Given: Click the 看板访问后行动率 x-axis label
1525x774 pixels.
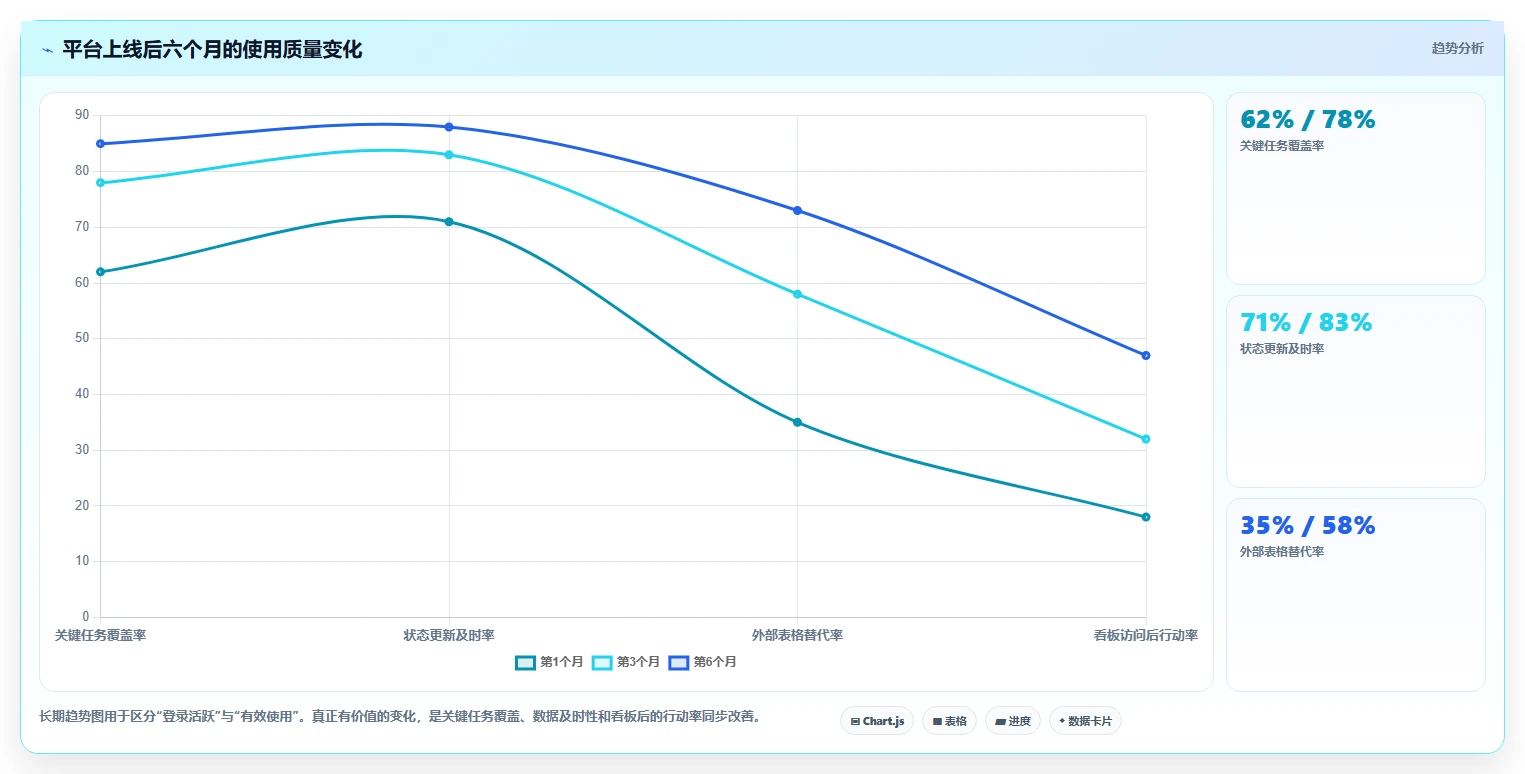Looking at the screenshot, I should point(1146,635).
